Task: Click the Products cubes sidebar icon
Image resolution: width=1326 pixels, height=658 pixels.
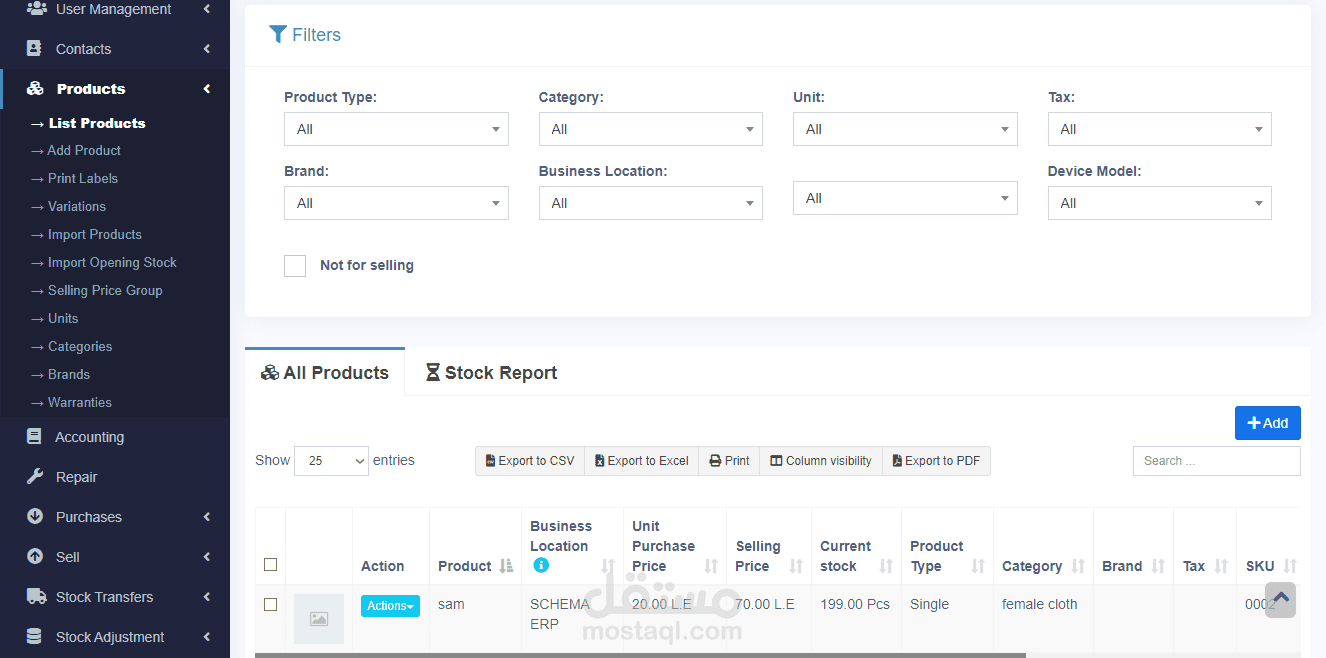Action: tap(35, 89)
